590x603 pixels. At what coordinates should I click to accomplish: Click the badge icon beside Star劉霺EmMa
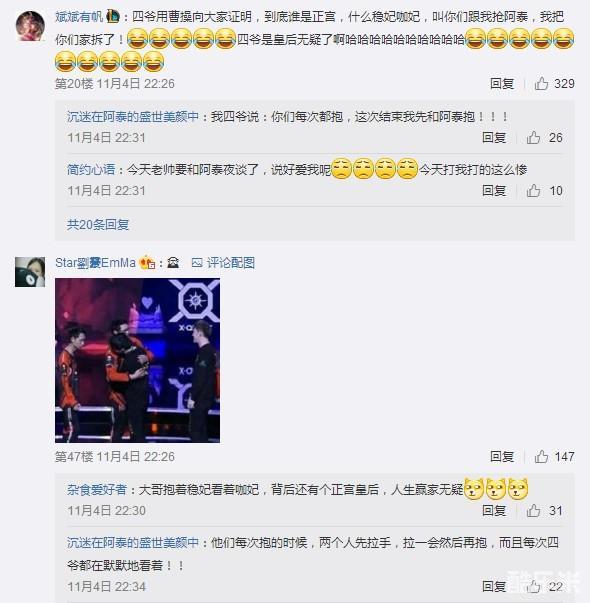pos(147,263)
